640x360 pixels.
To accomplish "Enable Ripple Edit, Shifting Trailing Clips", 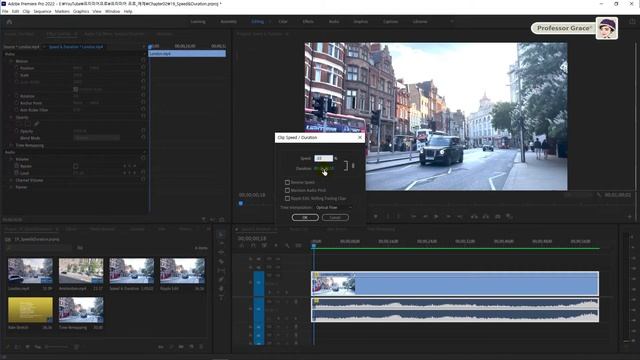I will coord(287,198).
